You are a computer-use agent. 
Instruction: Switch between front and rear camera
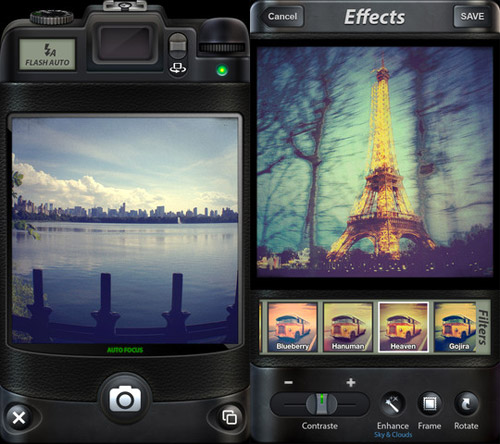(x=178, y=68)
